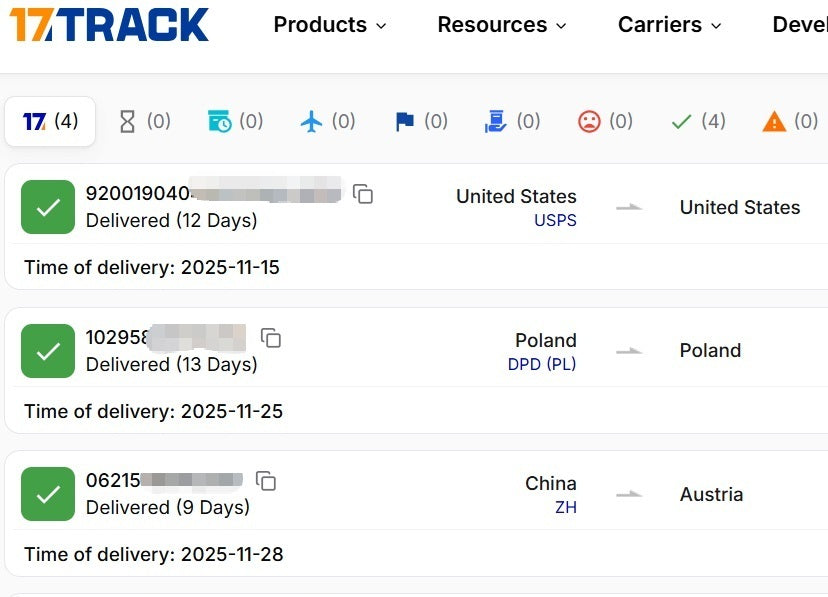The width and height of the screenshot is (828, 597).
Task: Filter by blue flag pickup status
Action: (x=421, y=121)
